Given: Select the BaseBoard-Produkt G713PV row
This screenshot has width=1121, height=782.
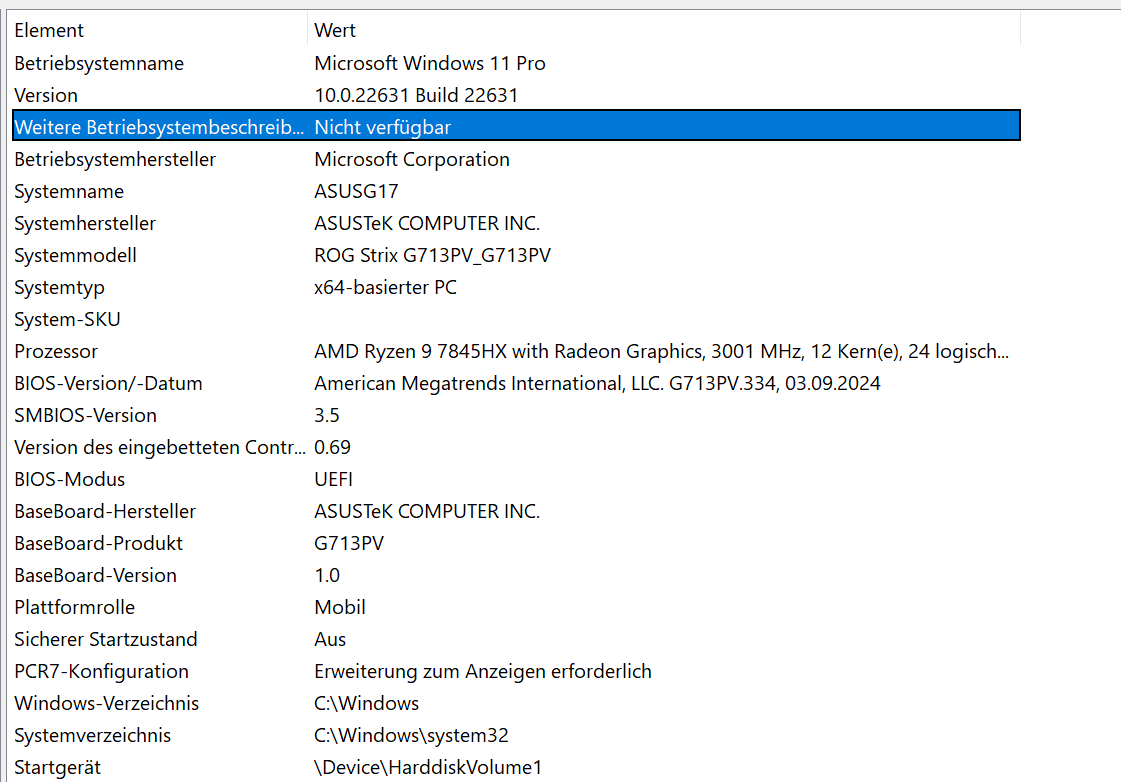Looking at the screenshot, I should 98,543.
